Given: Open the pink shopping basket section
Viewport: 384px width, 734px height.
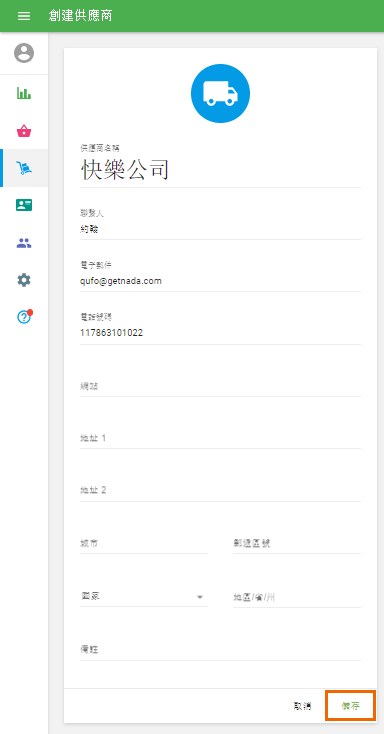Looking at the screenshot, I should (x=24, y=131).
